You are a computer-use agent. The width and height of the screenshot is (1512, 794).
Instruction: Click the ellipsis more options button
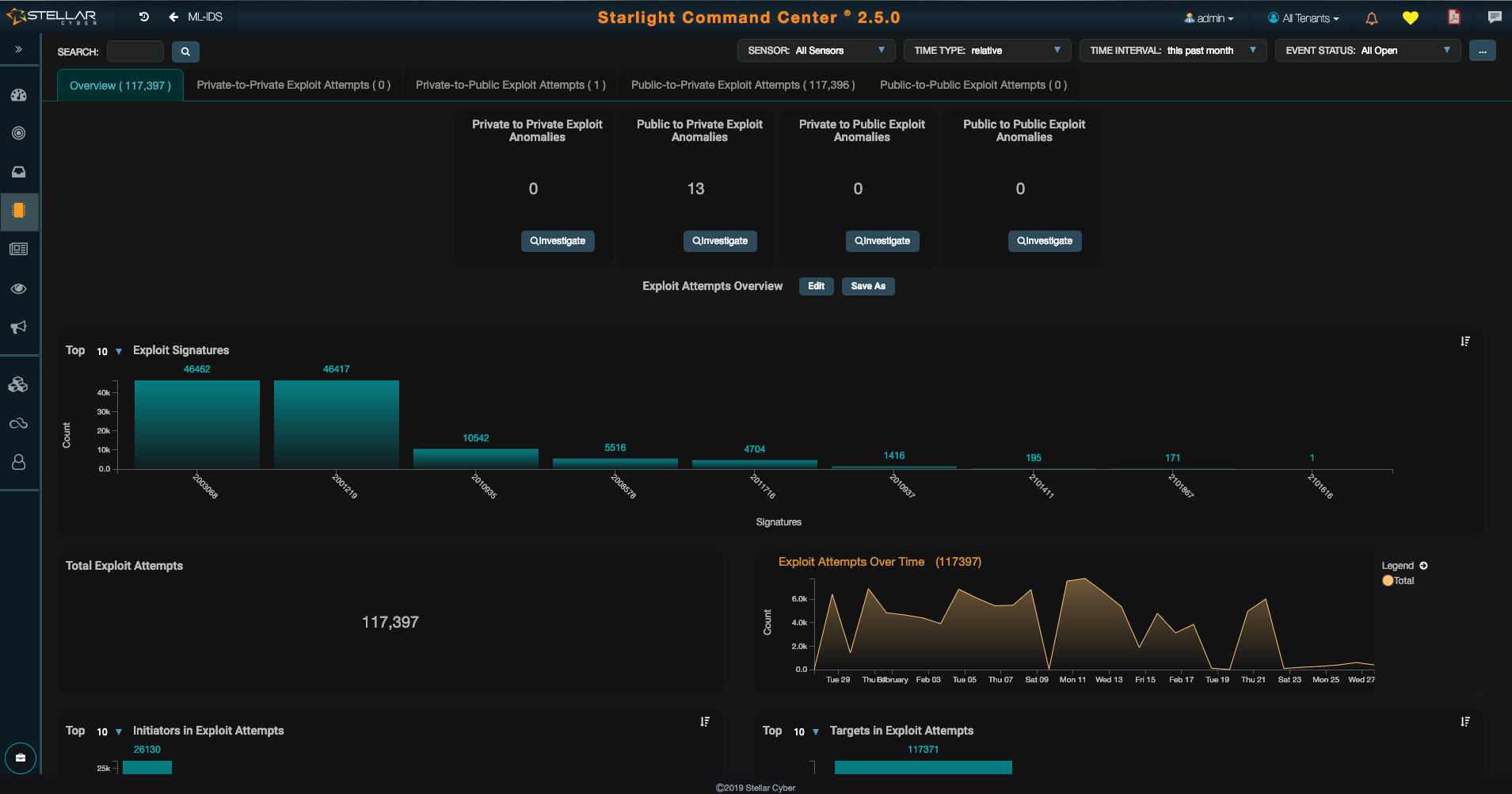click(x=1482, y=51)
